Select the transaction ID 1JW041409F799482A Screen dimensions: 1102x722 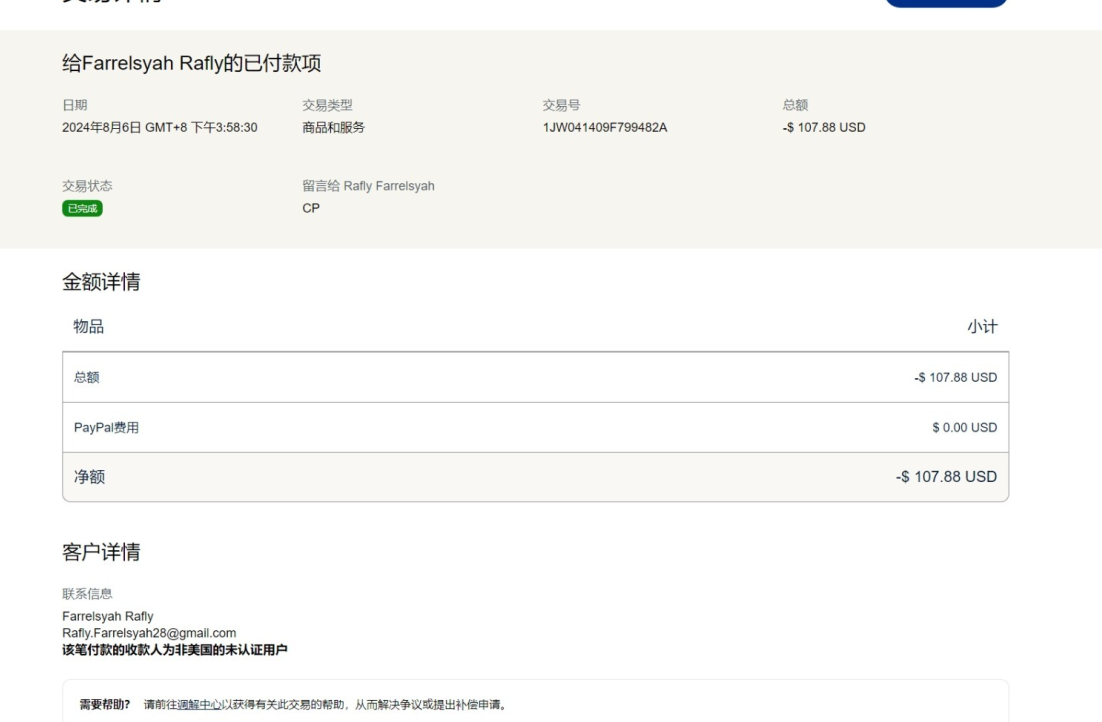click(x=604, y=127)
